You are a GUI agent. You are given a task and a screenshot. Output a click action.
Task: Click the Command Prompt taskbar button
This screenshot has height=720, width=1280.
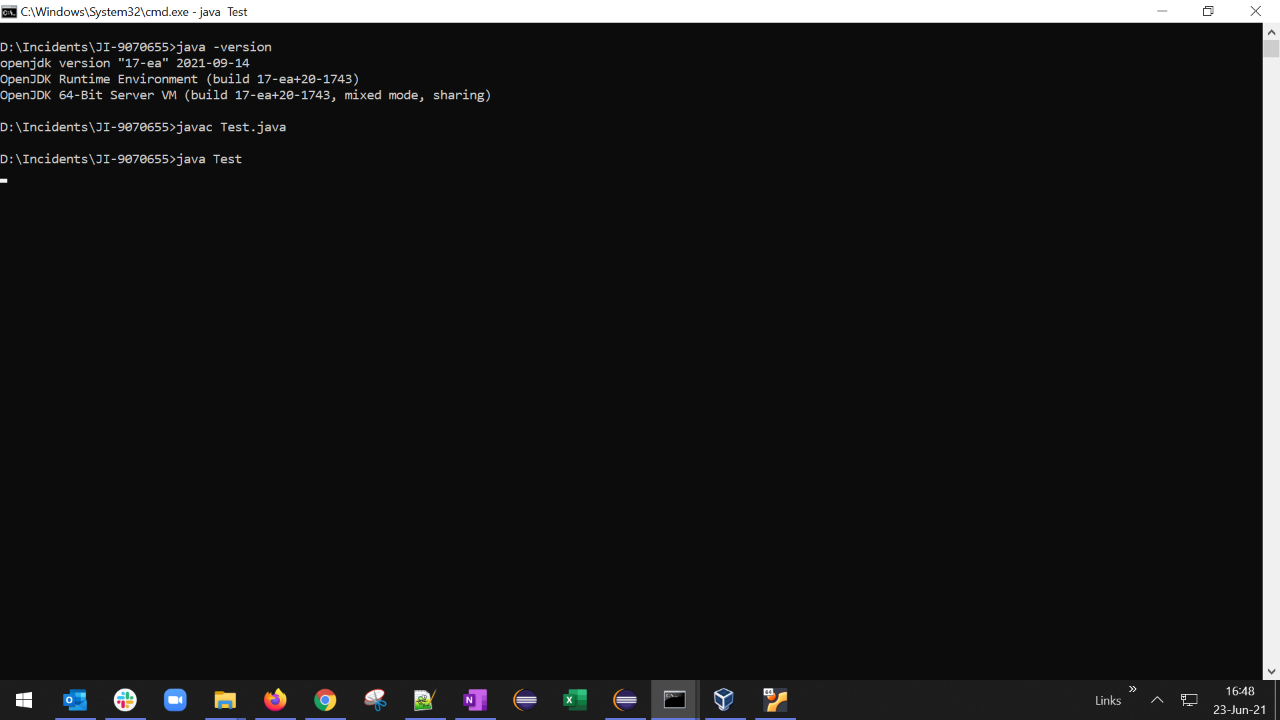[x=675, y=700]
